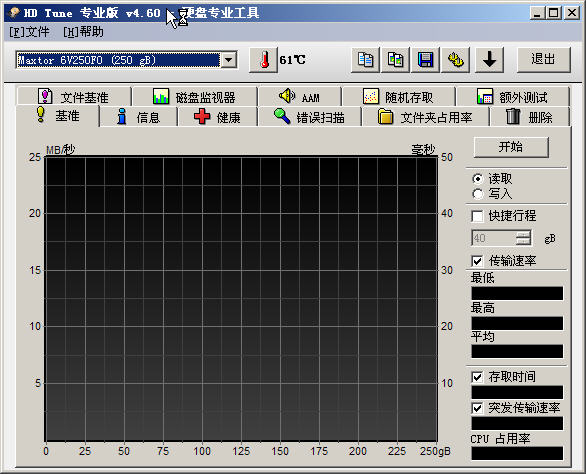This screenshot has height=474, width=586.
Task: Open the 错误扫描 tab with magnifier icon
Action: (x=309, y=117)
